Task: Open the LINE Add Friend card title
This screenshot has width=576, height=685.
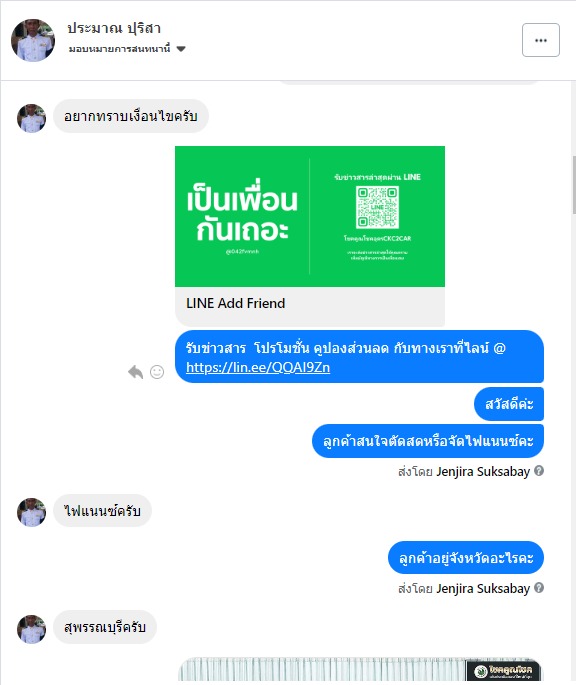Action: [236, 303]
